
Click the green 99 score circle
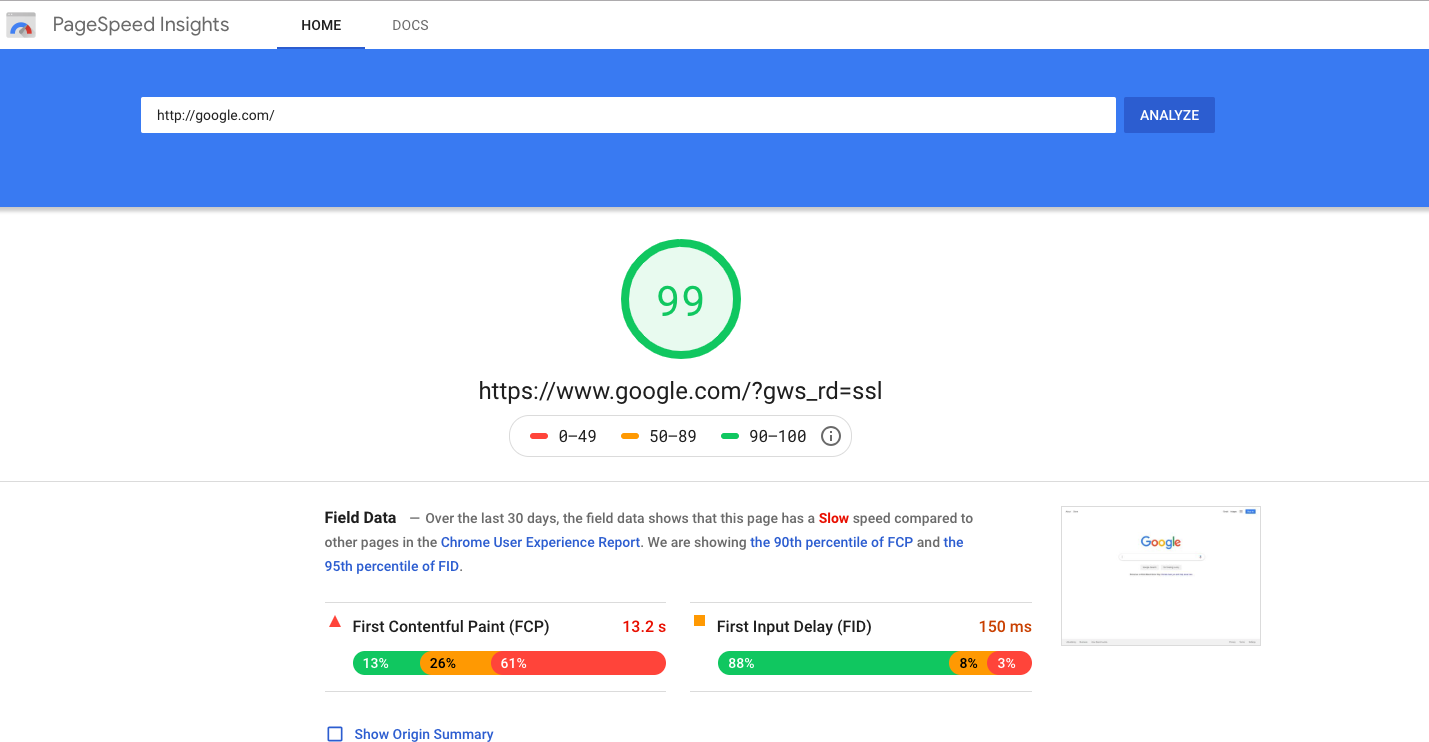point(680,299)
